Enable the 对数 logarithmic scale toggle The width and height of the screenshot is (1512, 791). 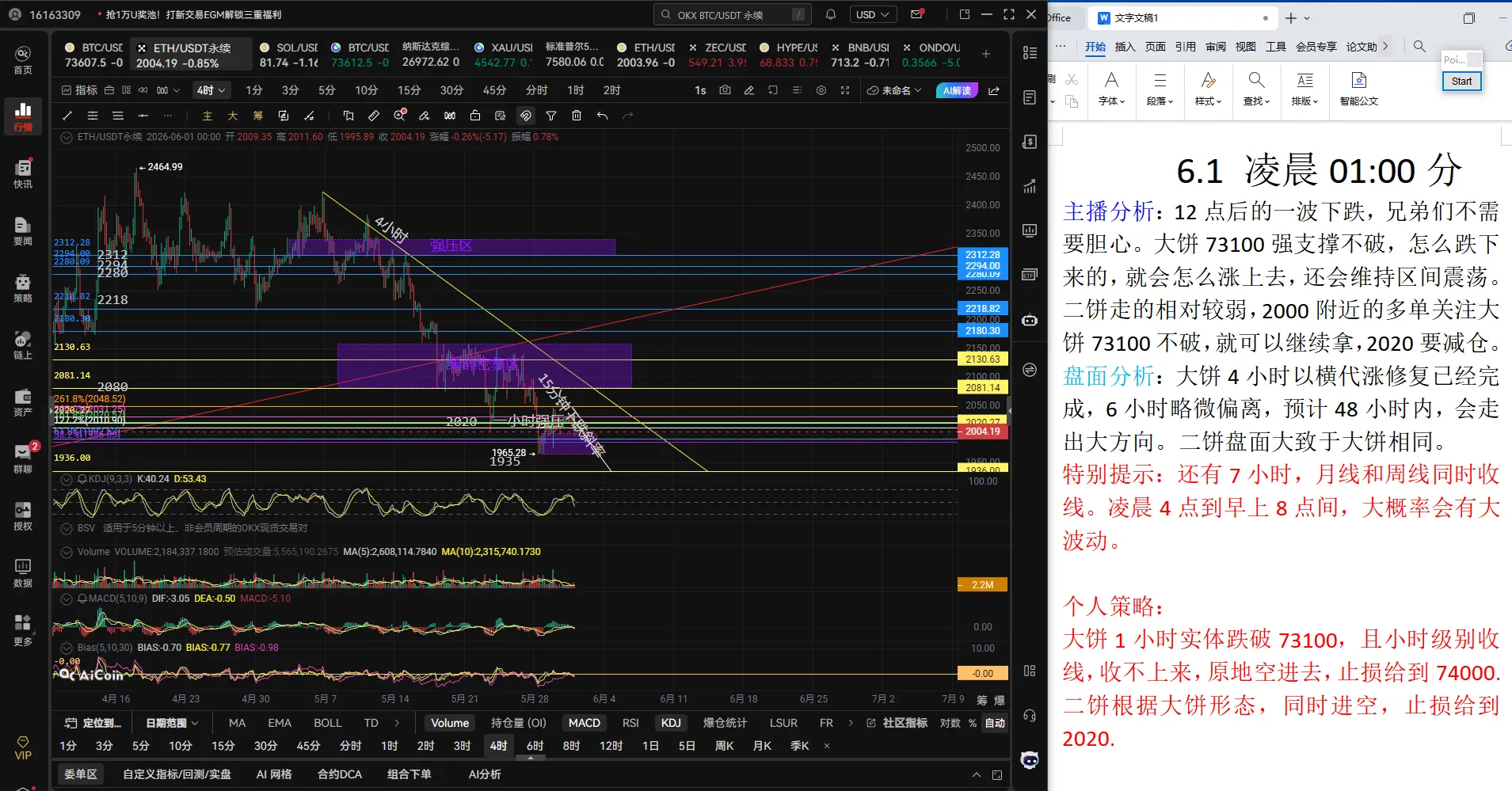(x=950, y=723)
